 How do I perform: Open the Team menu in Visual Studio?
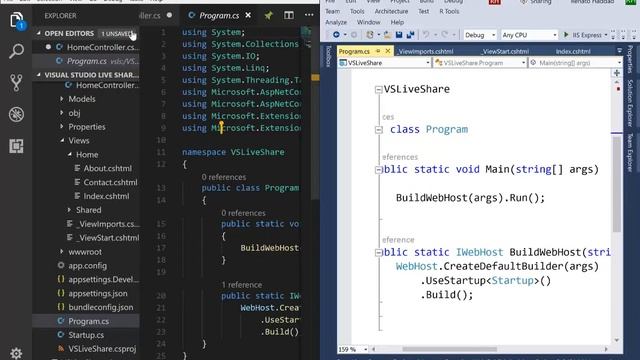pyautogui.click(x=332, y=11)
